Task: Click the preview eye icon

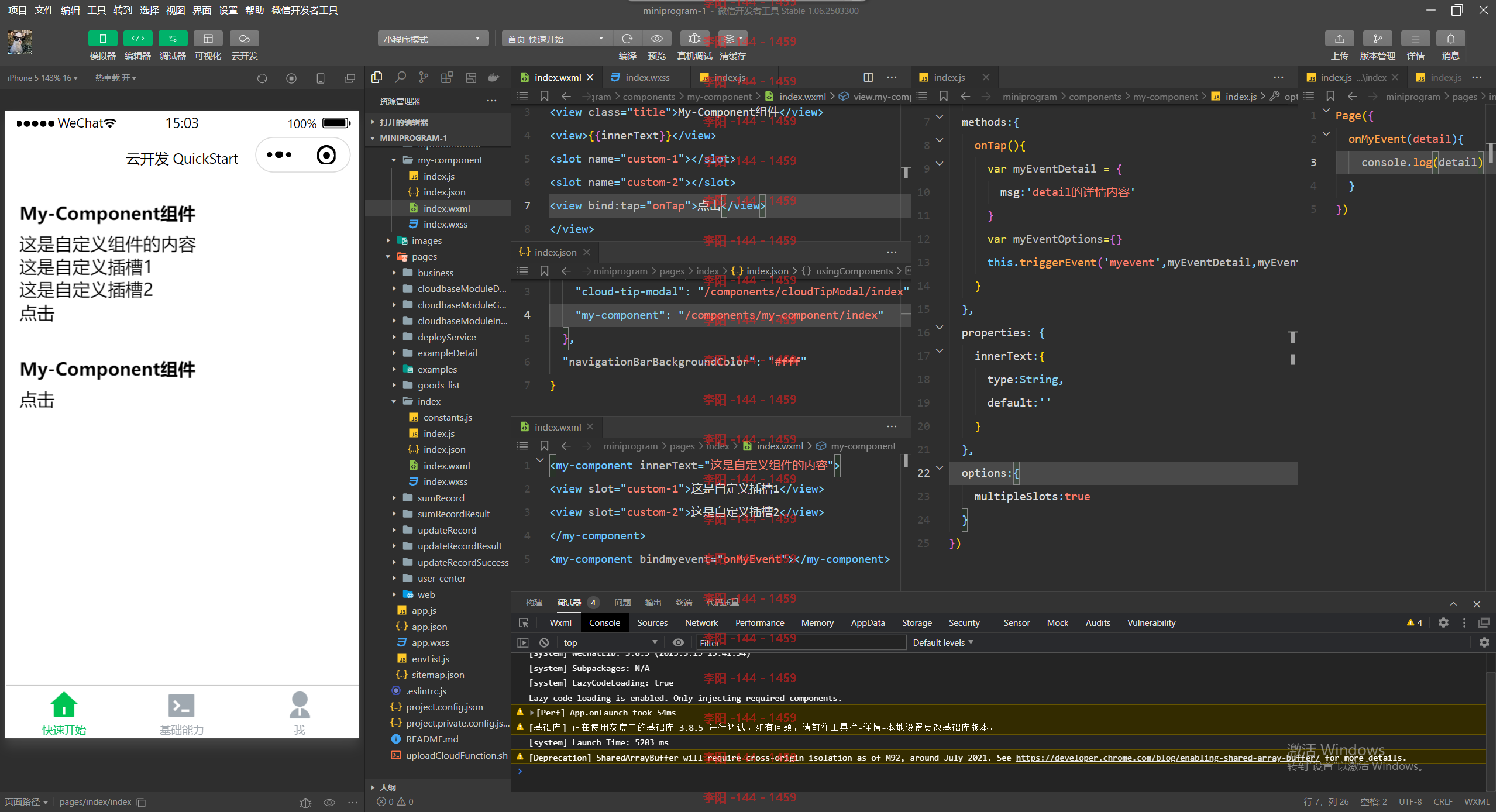Action: [656, 39]
